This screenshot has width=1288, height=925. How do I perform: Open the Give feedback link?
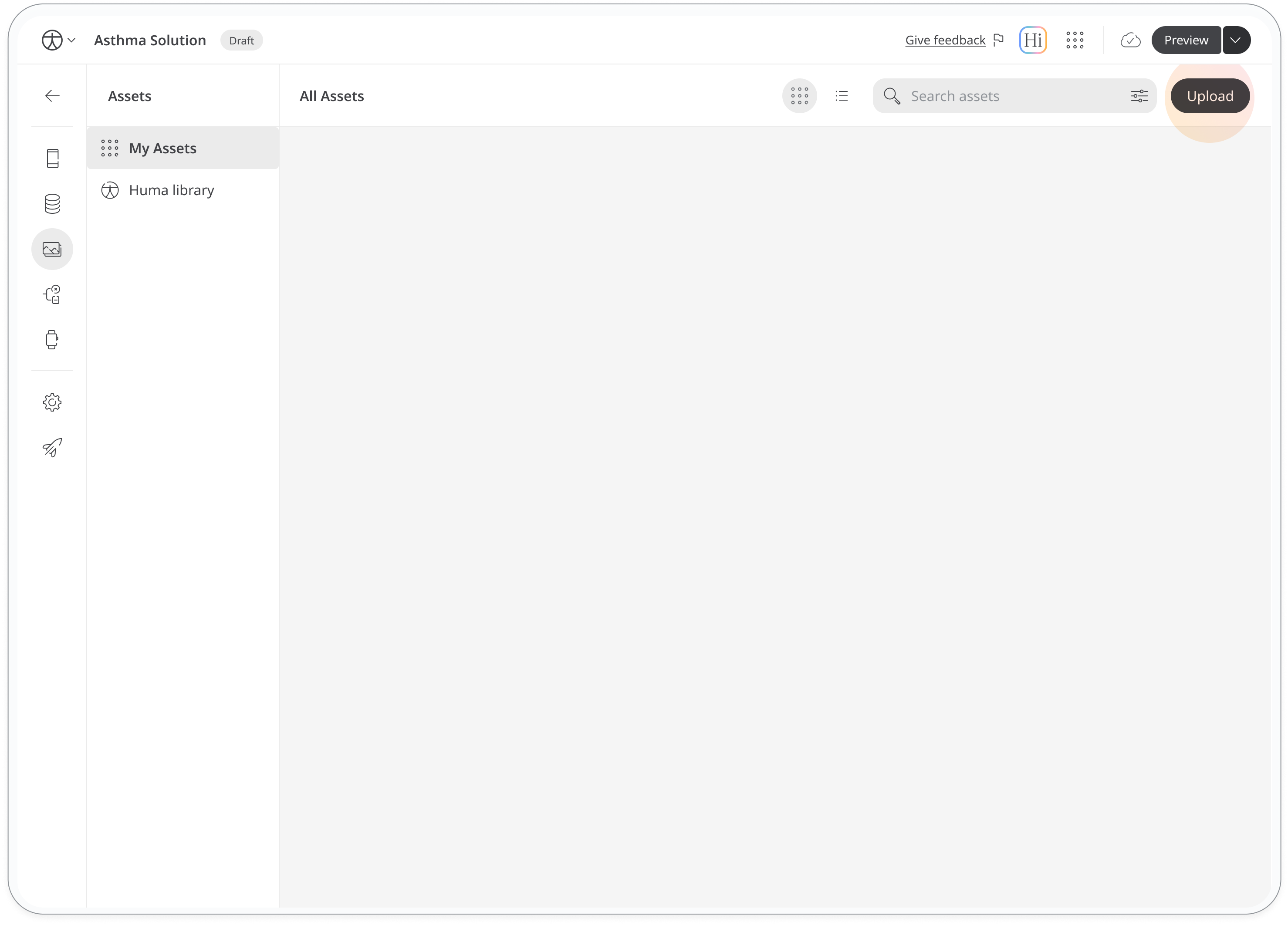click(946, 41)
